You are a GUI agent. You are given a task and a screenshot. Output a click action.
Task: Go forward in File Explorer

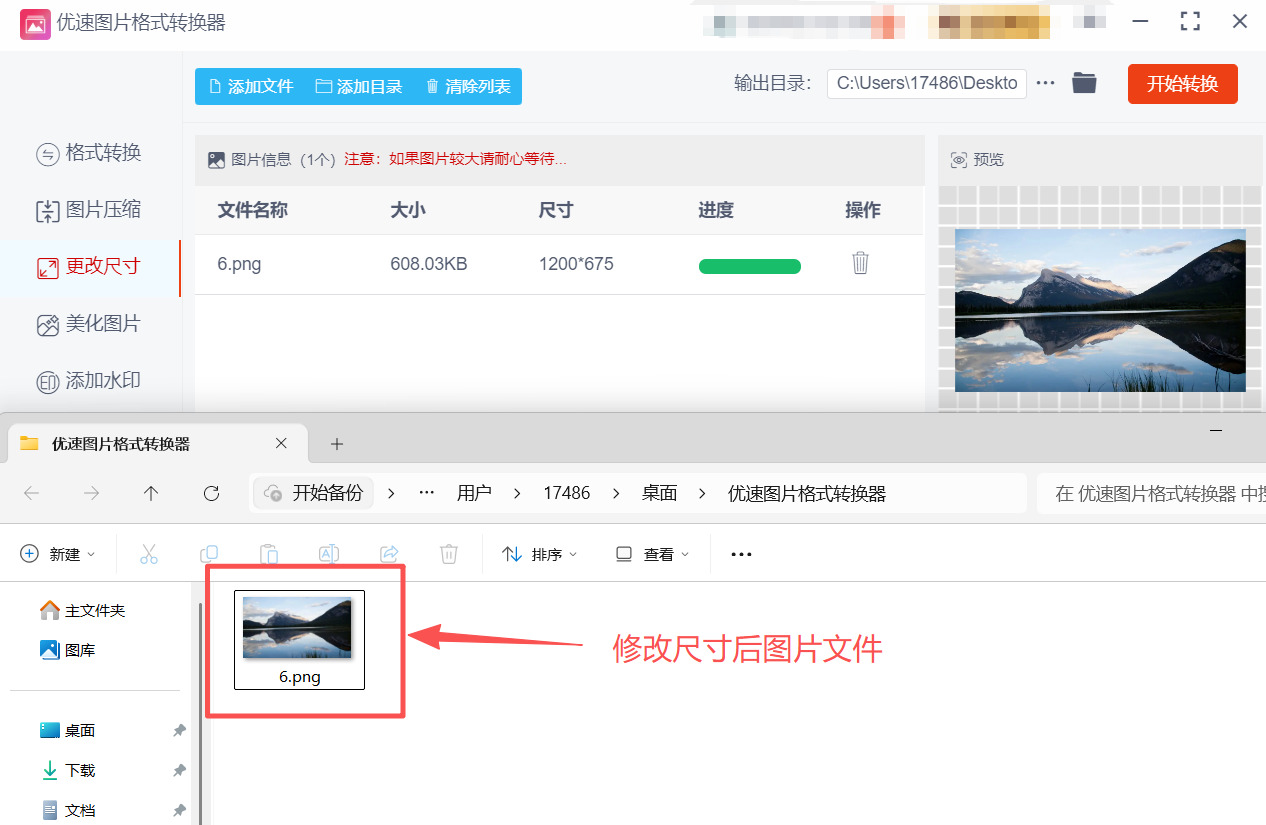coord(91,493)
